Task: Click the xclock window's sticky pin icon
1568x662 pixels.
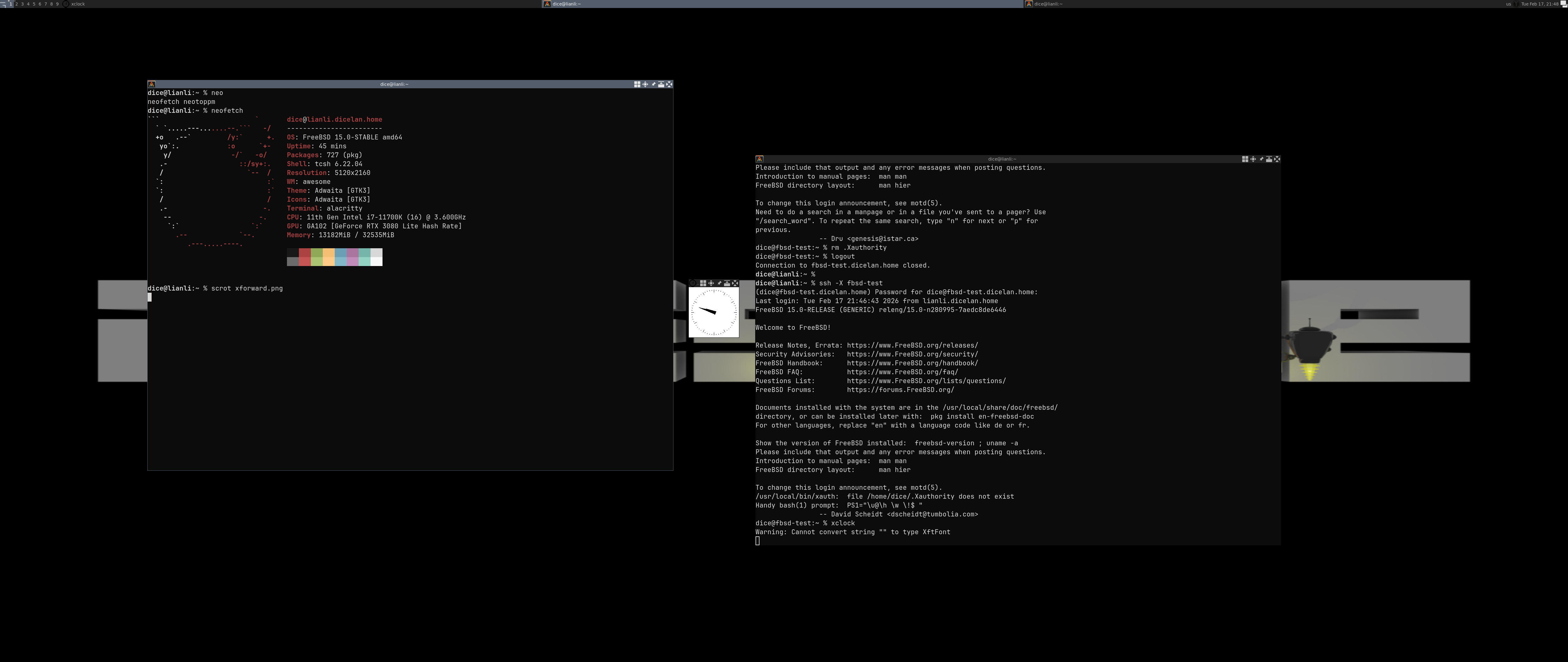Action: click(719, 283)
